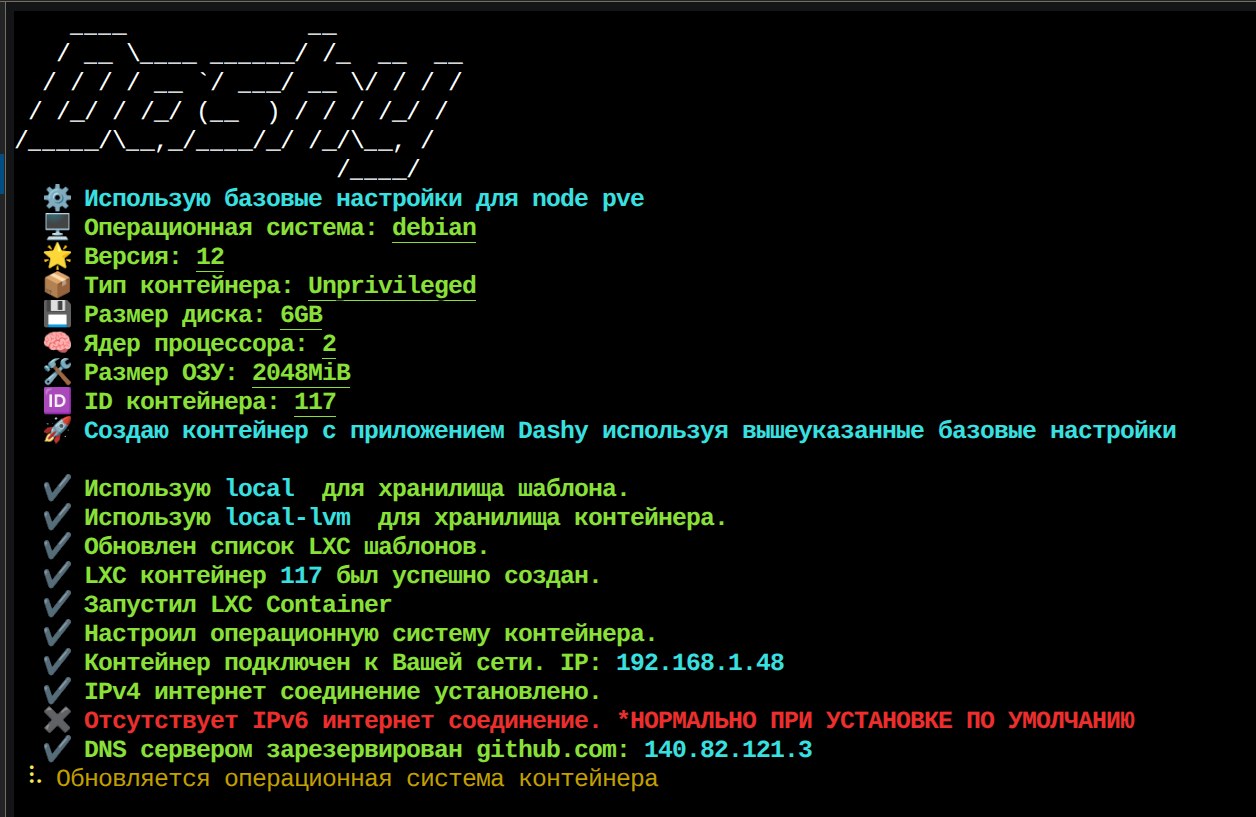Click the spinner beside "Обновляется операционная система"

coord(35,778)
